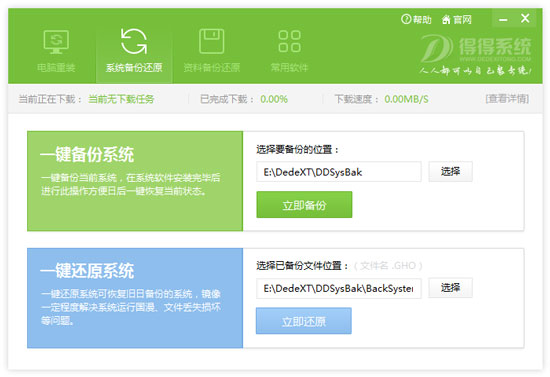Click 选择 next to backup location

tap(450, 172)
